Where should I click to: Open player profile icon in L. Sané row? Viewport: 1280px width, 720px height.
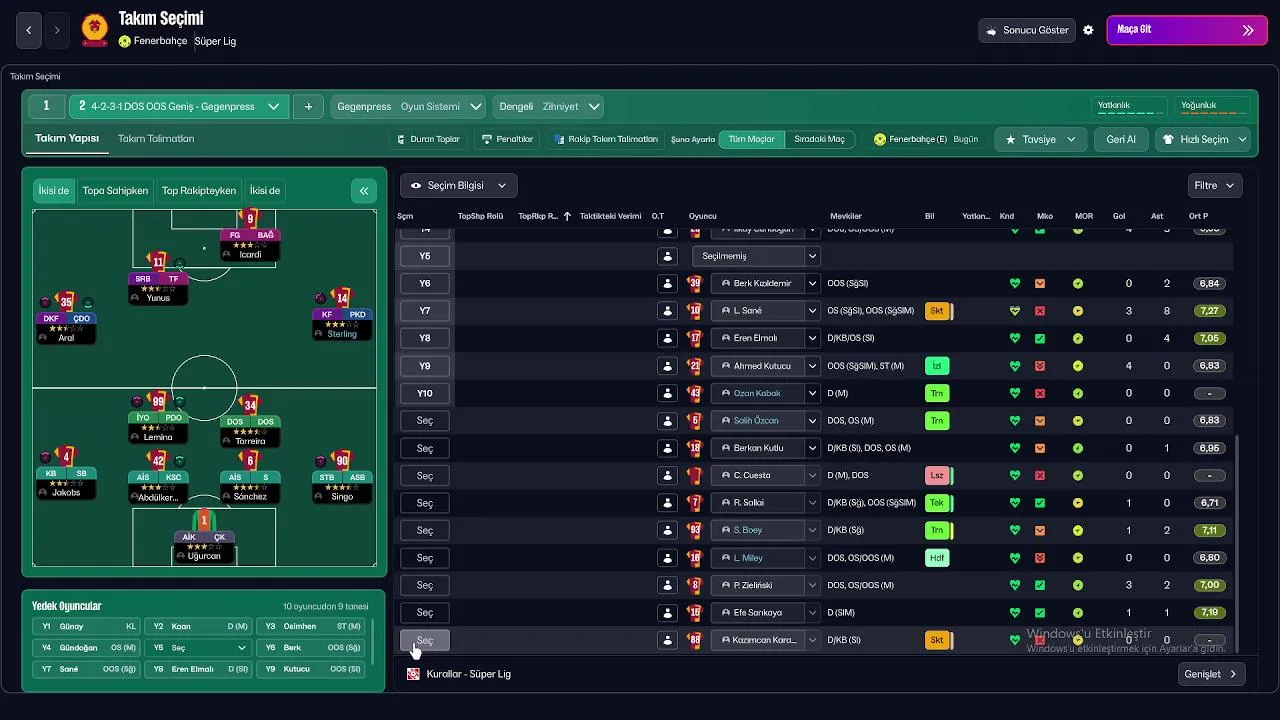667,311
